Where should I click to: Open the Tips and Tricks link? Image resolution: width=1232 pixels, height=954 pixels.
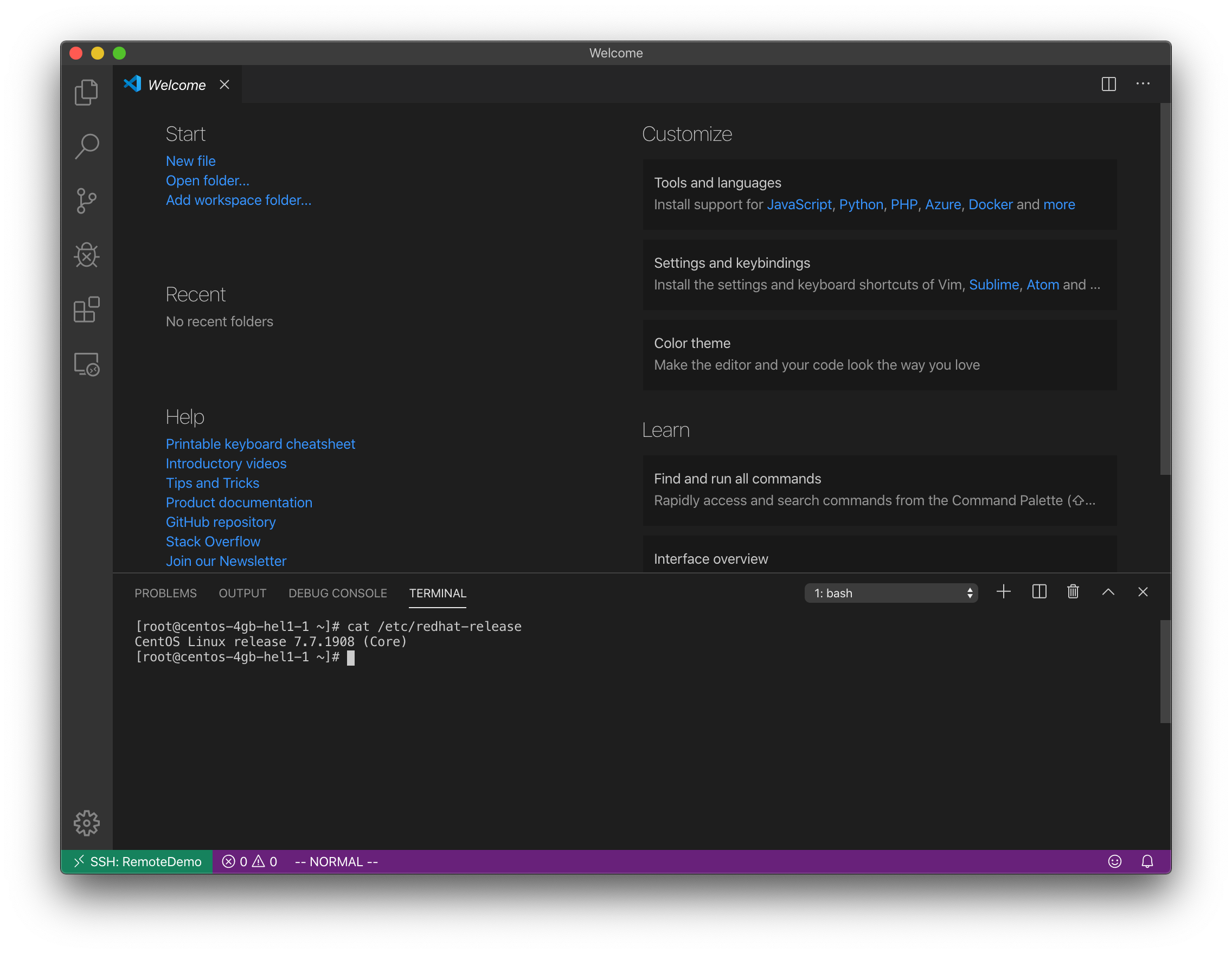(213, 483)
